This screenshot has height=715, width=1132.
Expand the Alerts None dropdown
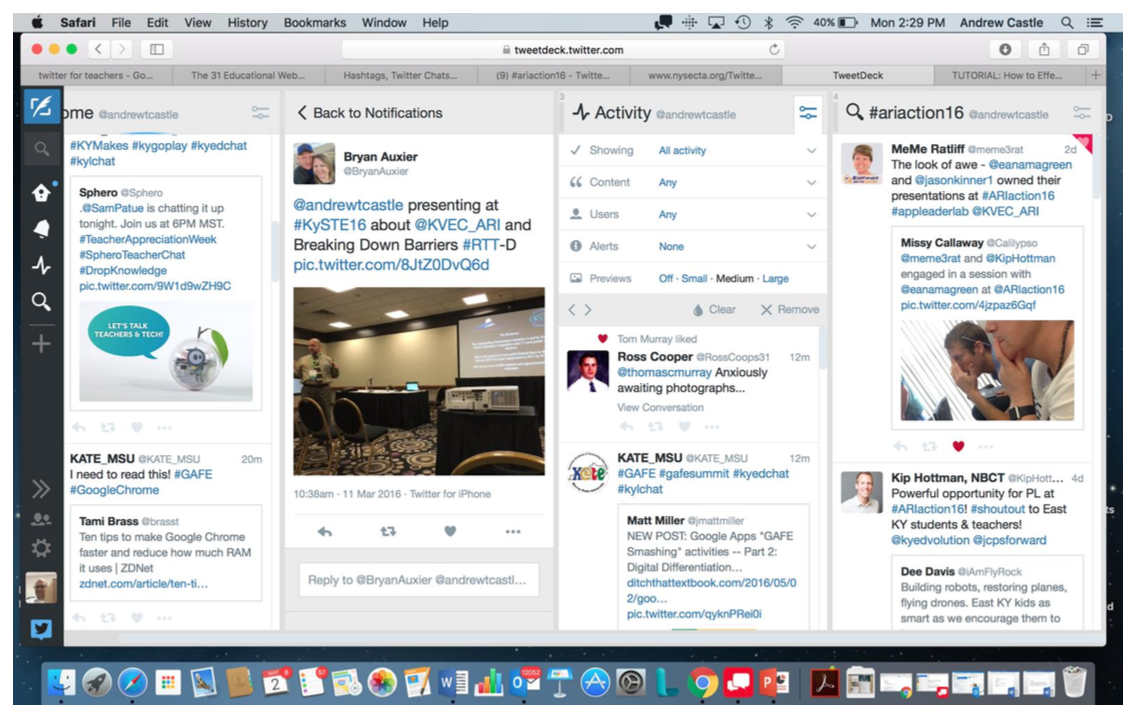[x=693, y=246]
